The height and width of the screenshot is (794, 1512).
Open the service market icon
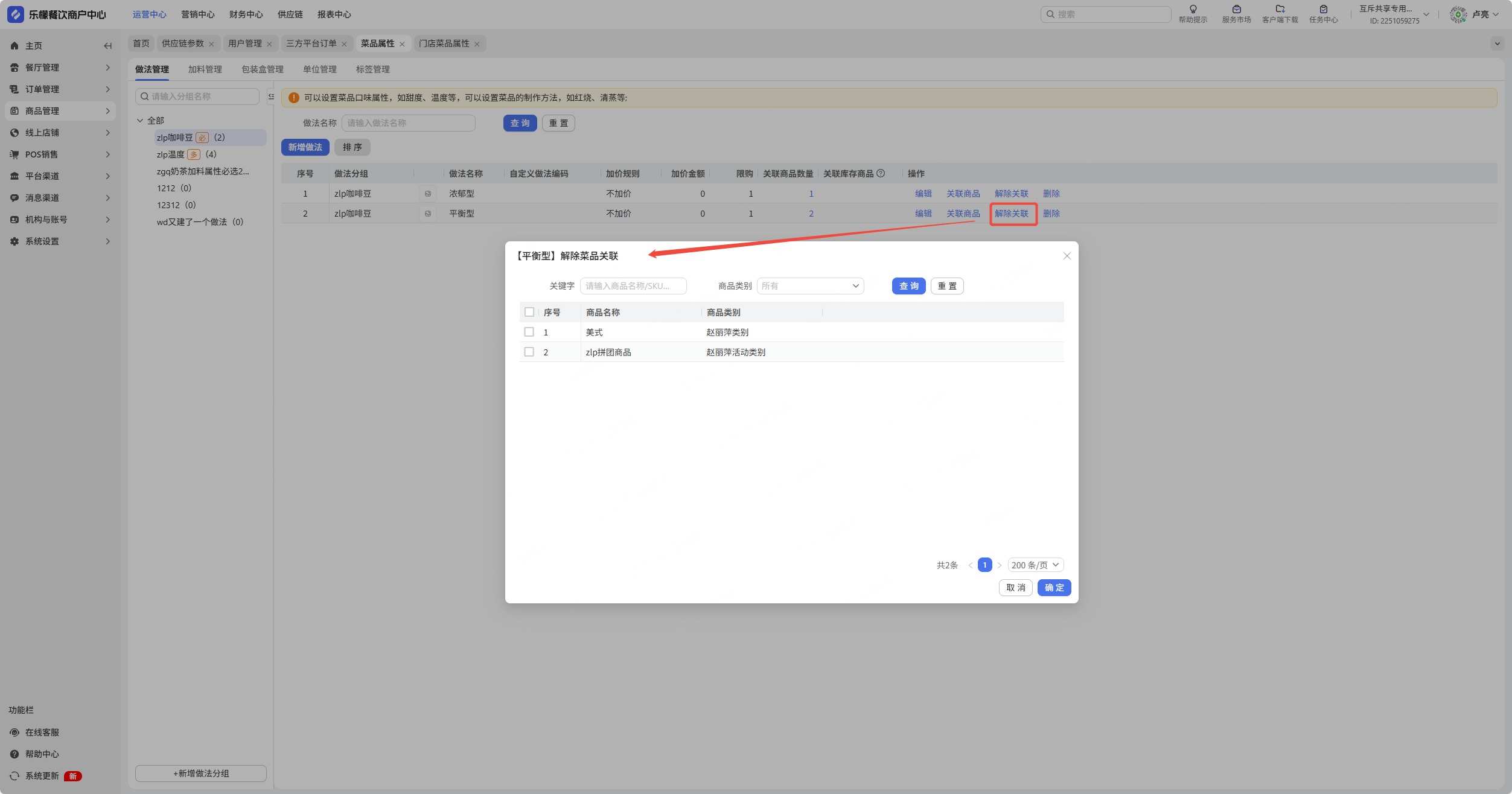tap(1236, 9)
